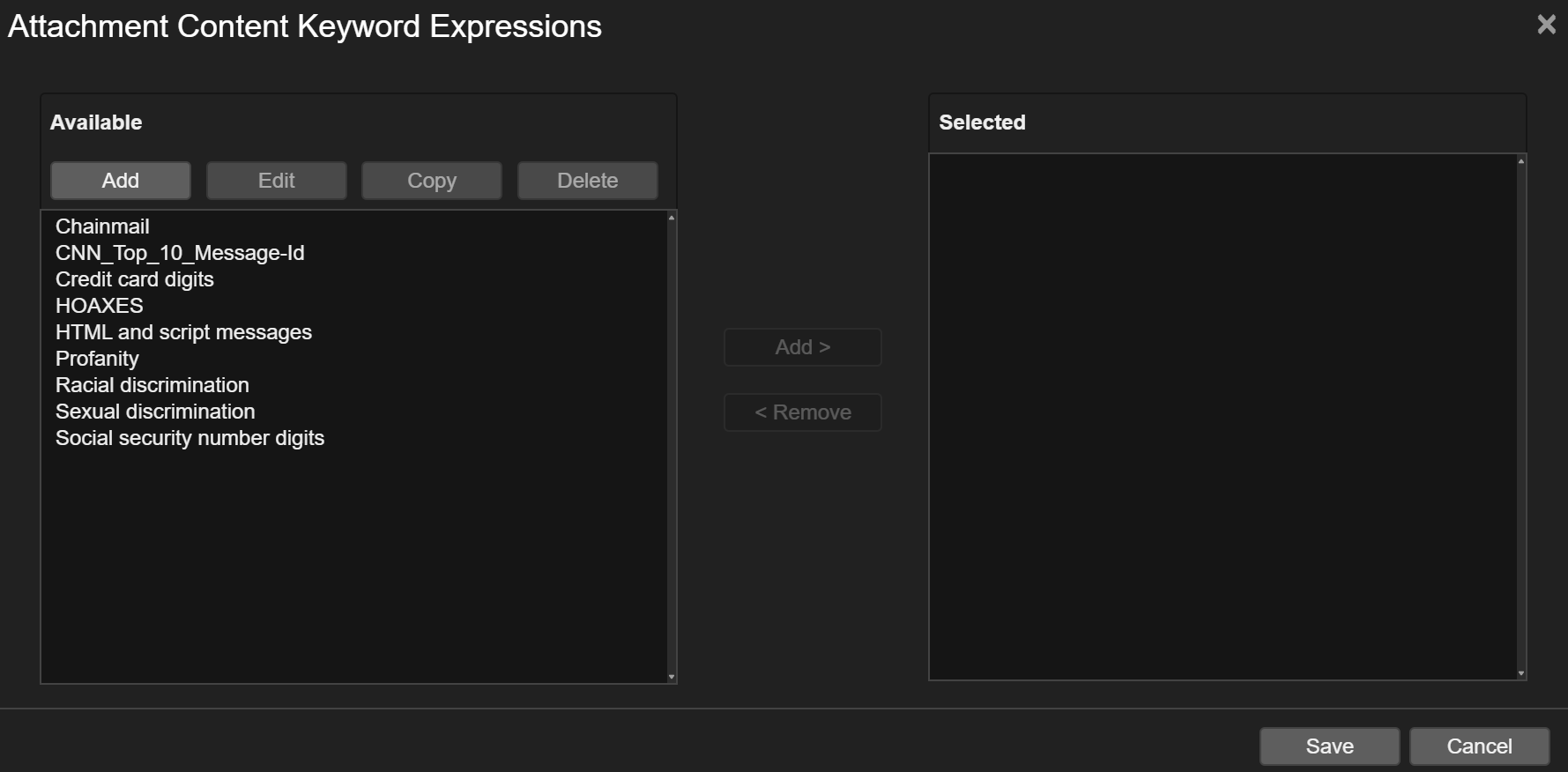Viewport: 1568px width, 772px height.
Task: Select the HOAXES expression
Action: (100, 306)
